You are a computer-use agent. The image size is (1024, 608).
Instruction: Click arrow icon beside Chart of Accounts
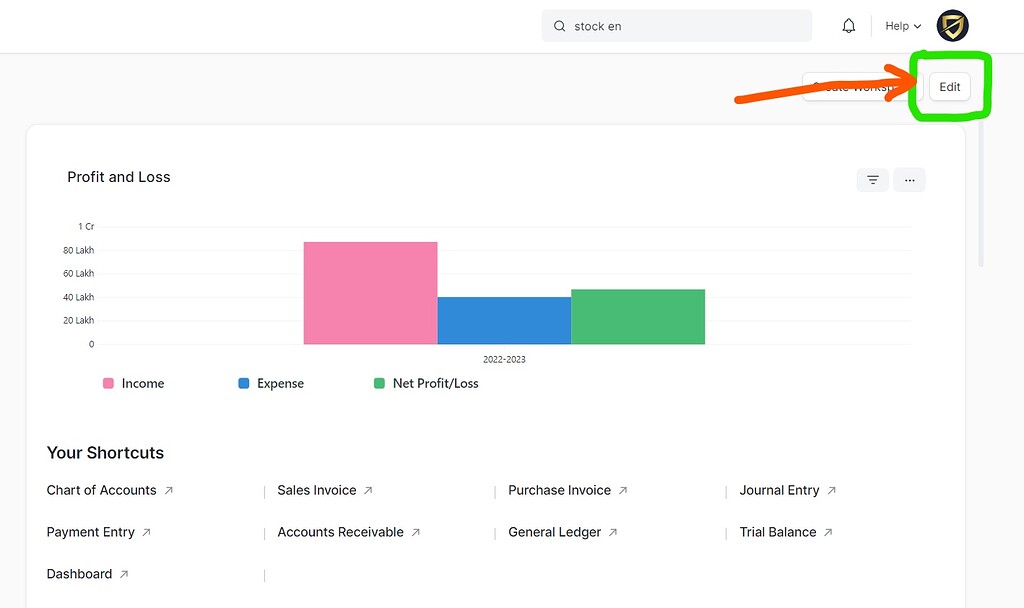[x=169, y=490]
